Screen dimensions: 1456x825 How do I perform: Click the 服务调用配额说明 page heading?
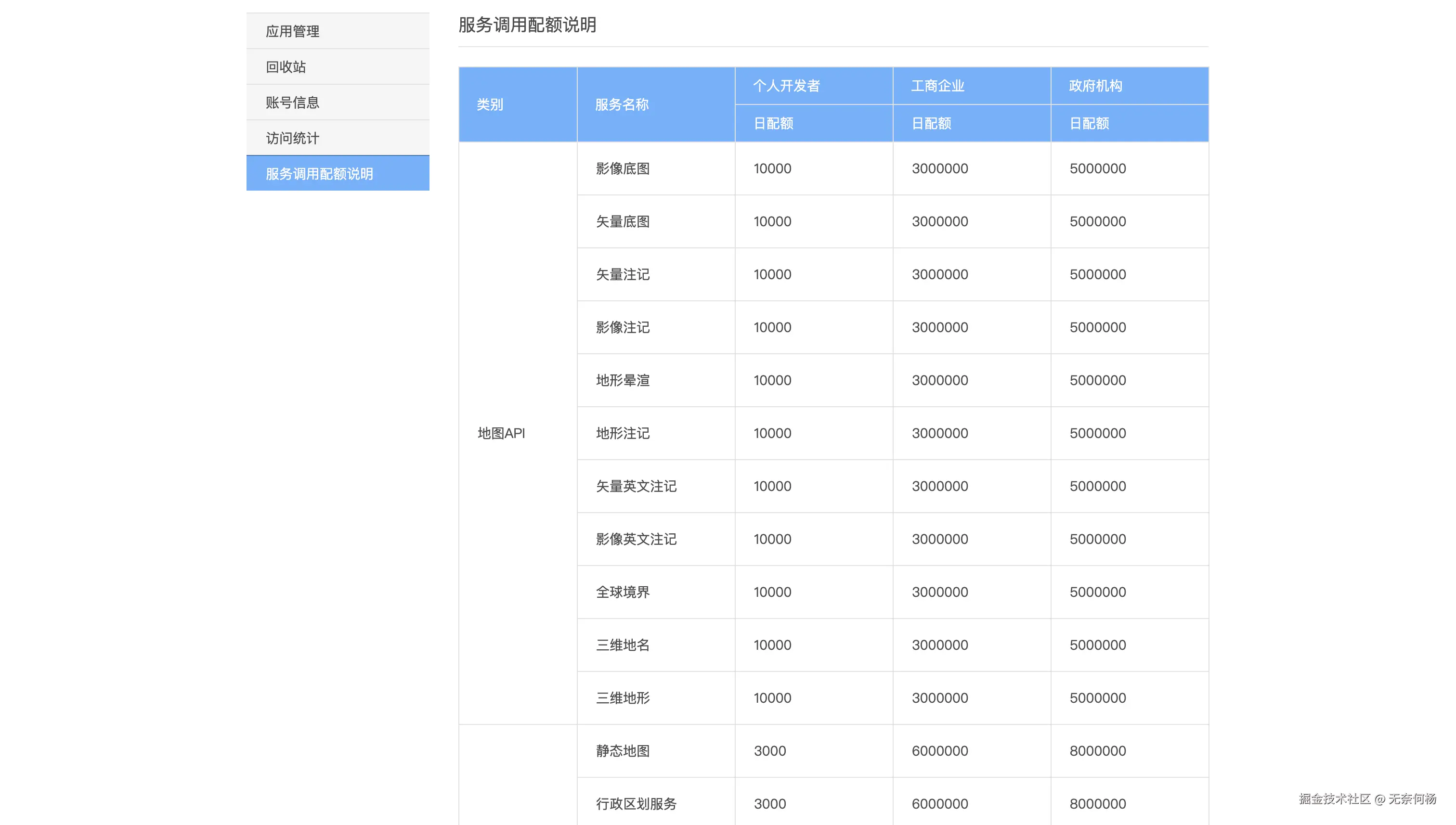(527, 25)
